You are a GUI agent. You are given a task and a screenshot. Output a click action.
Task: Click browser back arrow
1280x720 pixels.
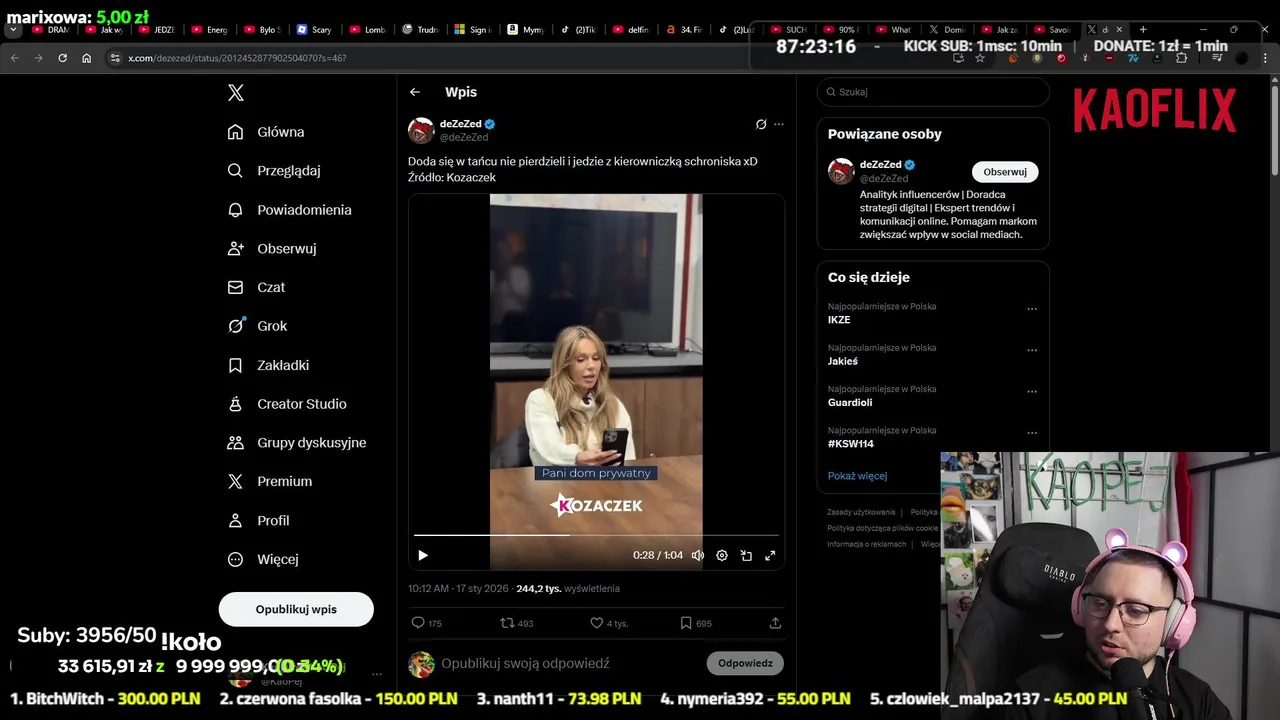pos(15,58)
